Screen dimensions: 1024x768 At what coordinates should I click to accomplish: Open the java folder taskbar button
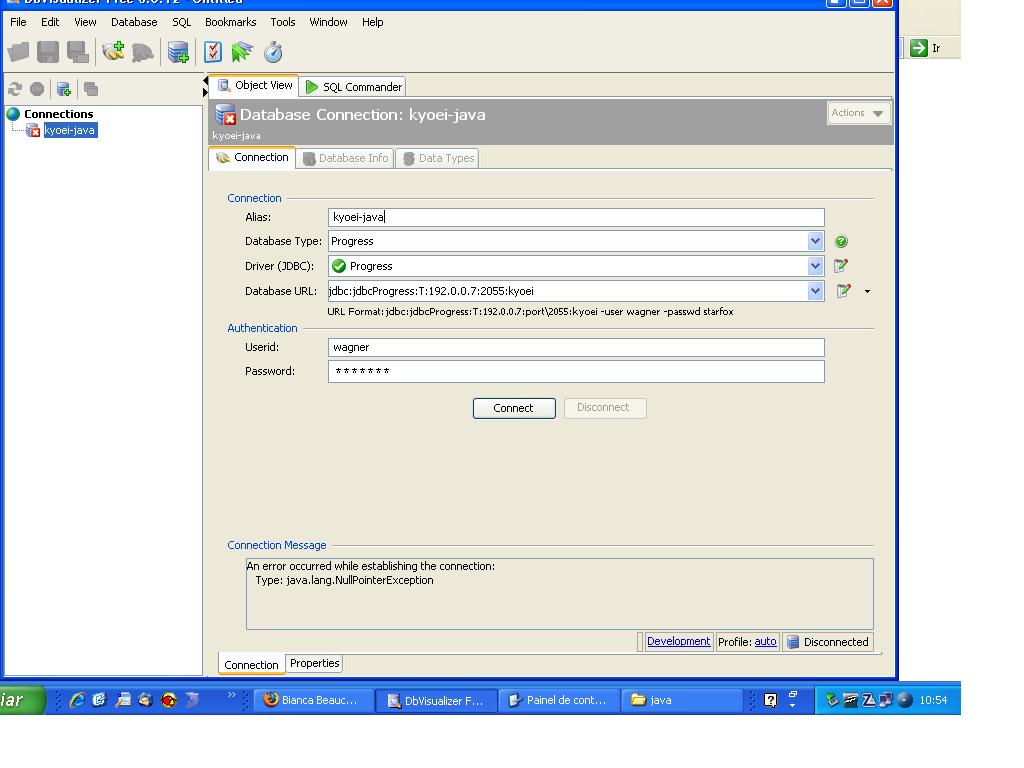681,700
